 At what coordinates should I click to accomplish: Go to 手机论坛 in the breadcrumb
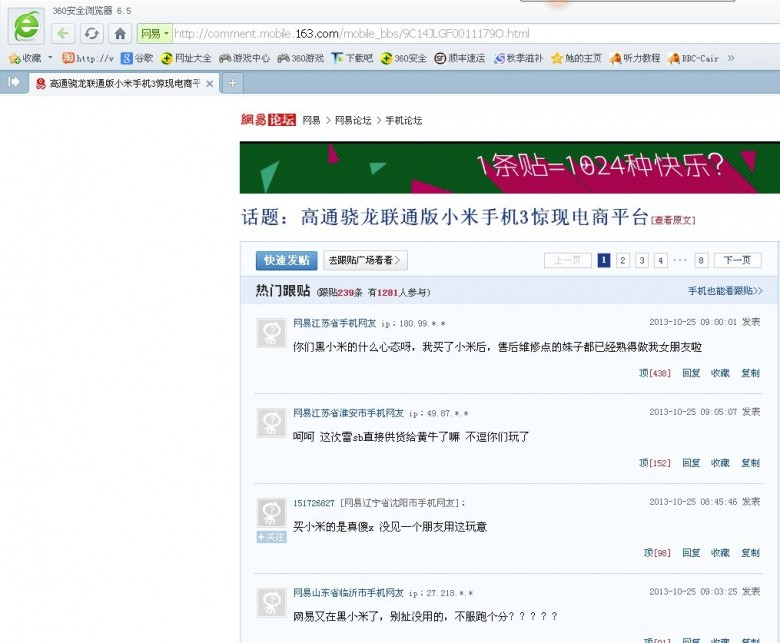(404, 120)
